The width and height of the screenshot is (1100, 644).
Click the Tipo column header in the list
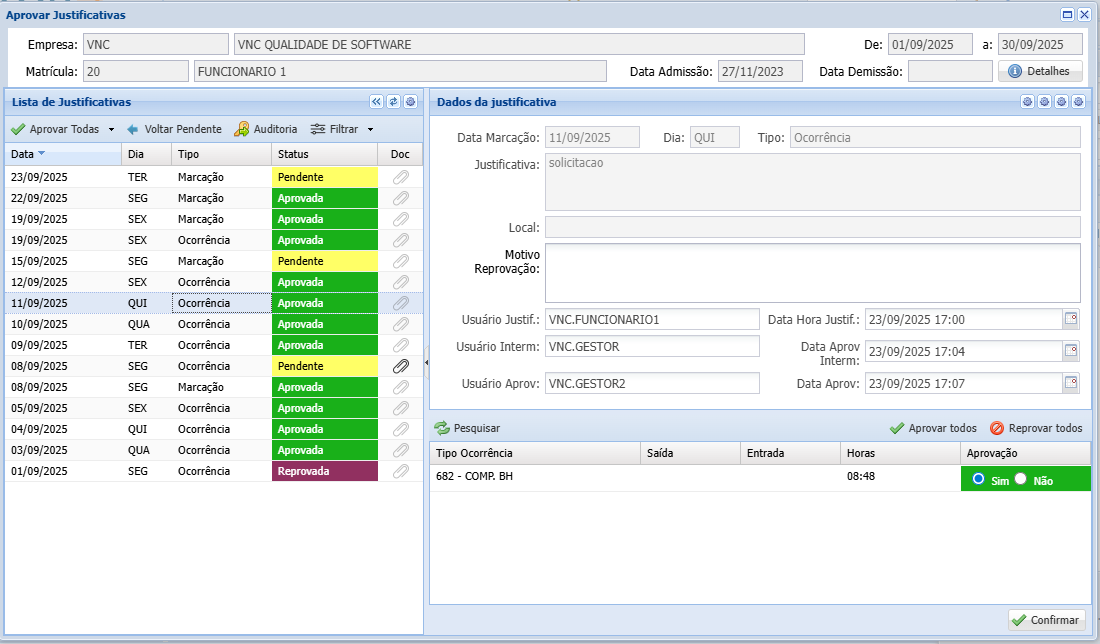pos(222,154)
